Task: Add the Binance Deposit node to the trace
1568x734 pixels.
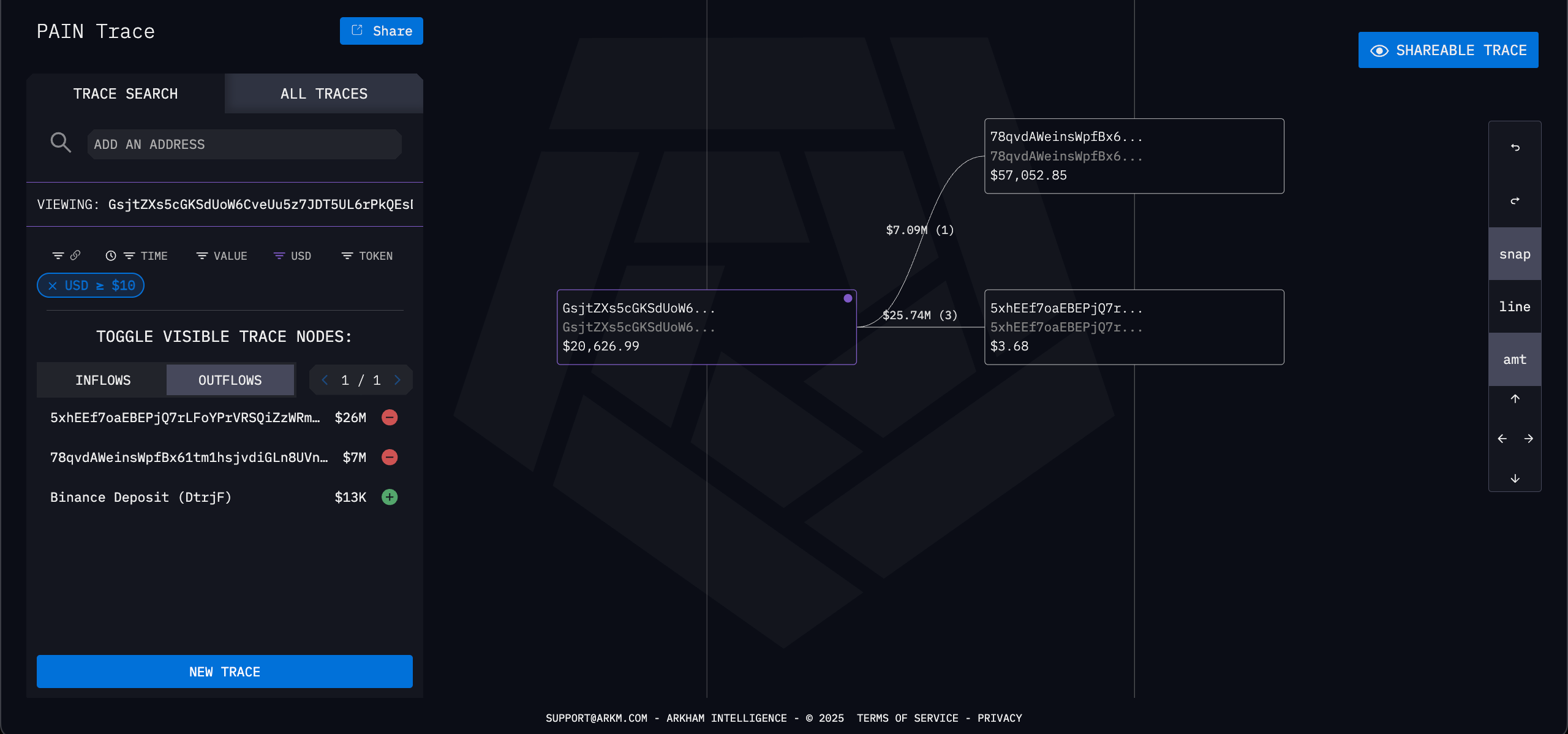Action: tap(390, 497)
